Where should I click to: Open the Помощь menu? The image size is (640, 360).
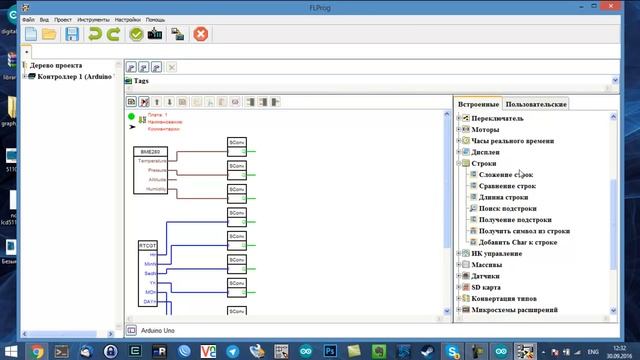click(156, 20)
